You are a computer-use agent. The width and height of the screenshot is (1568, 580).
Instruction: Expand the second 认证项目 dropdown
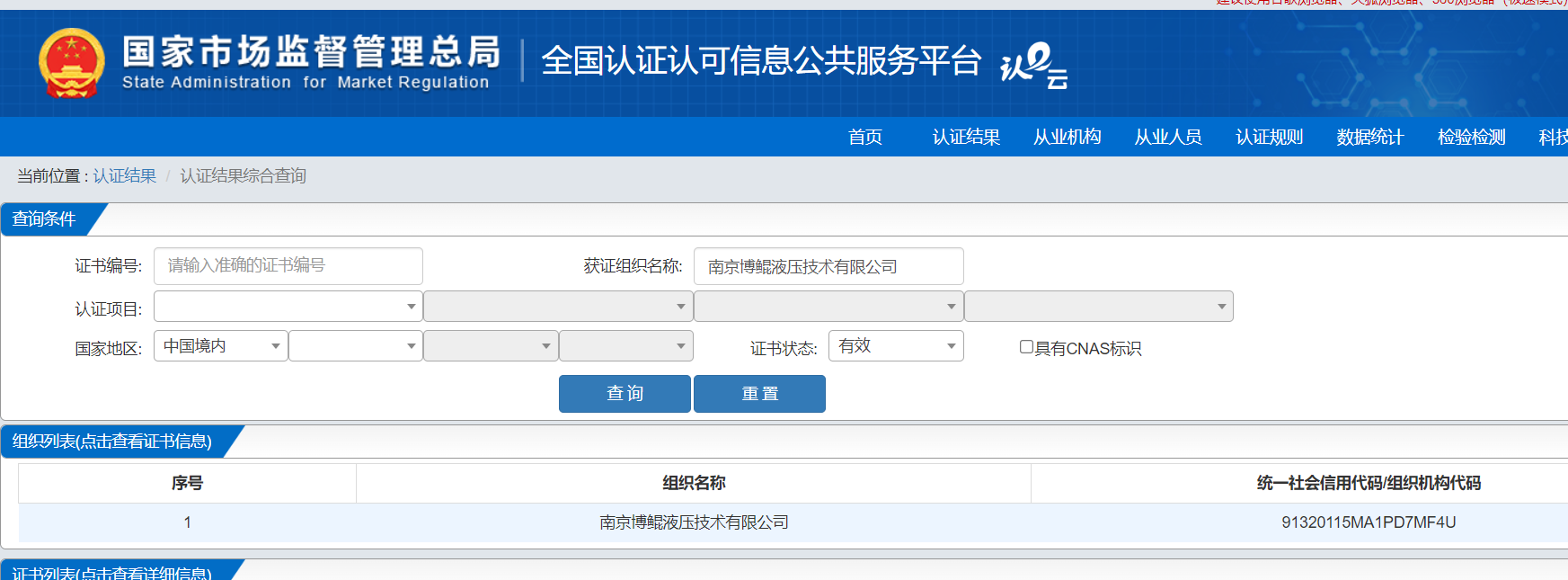(x=558, y=307)
